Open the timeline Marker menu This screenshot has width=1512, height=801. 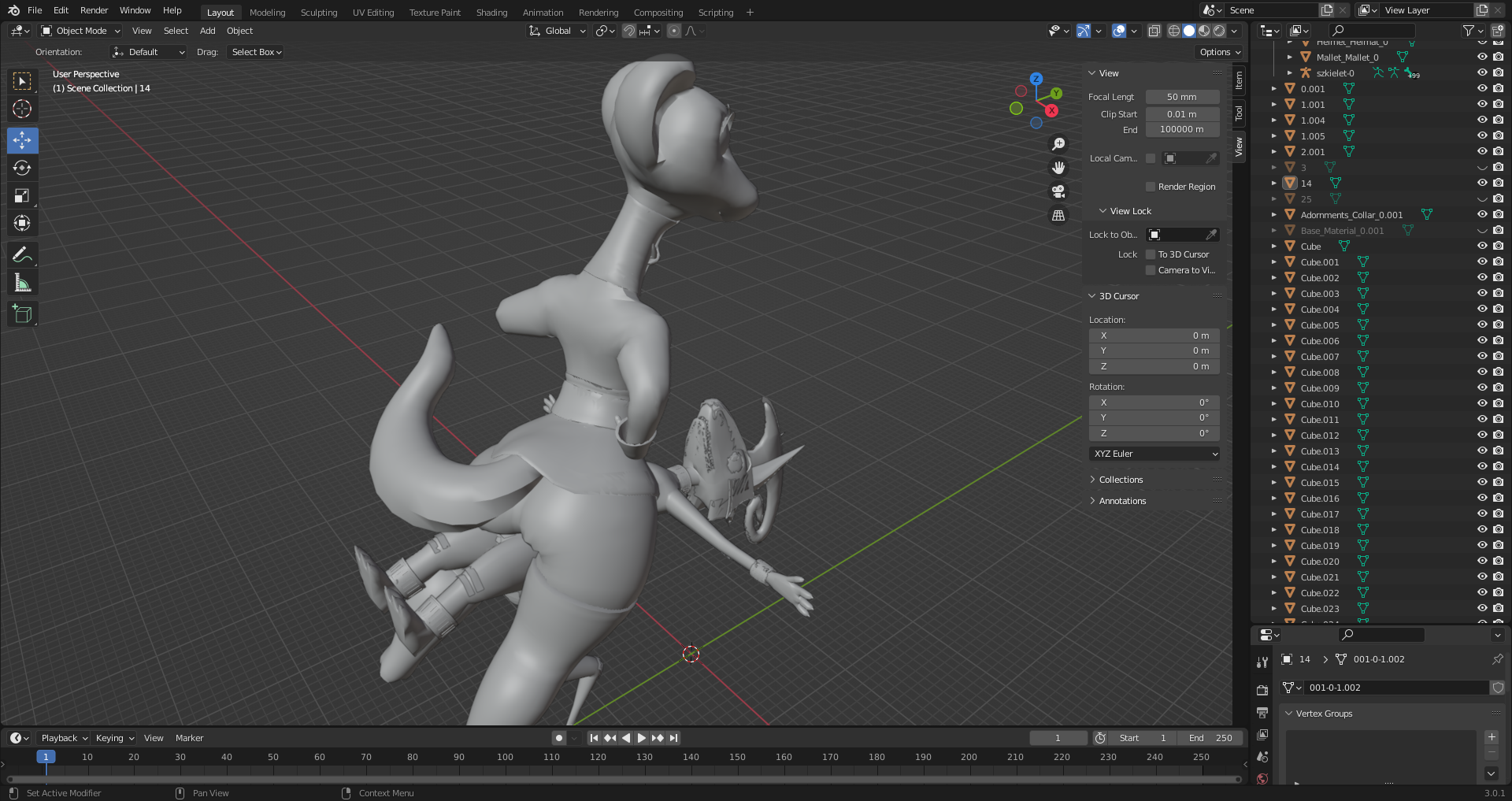(189, 738)
